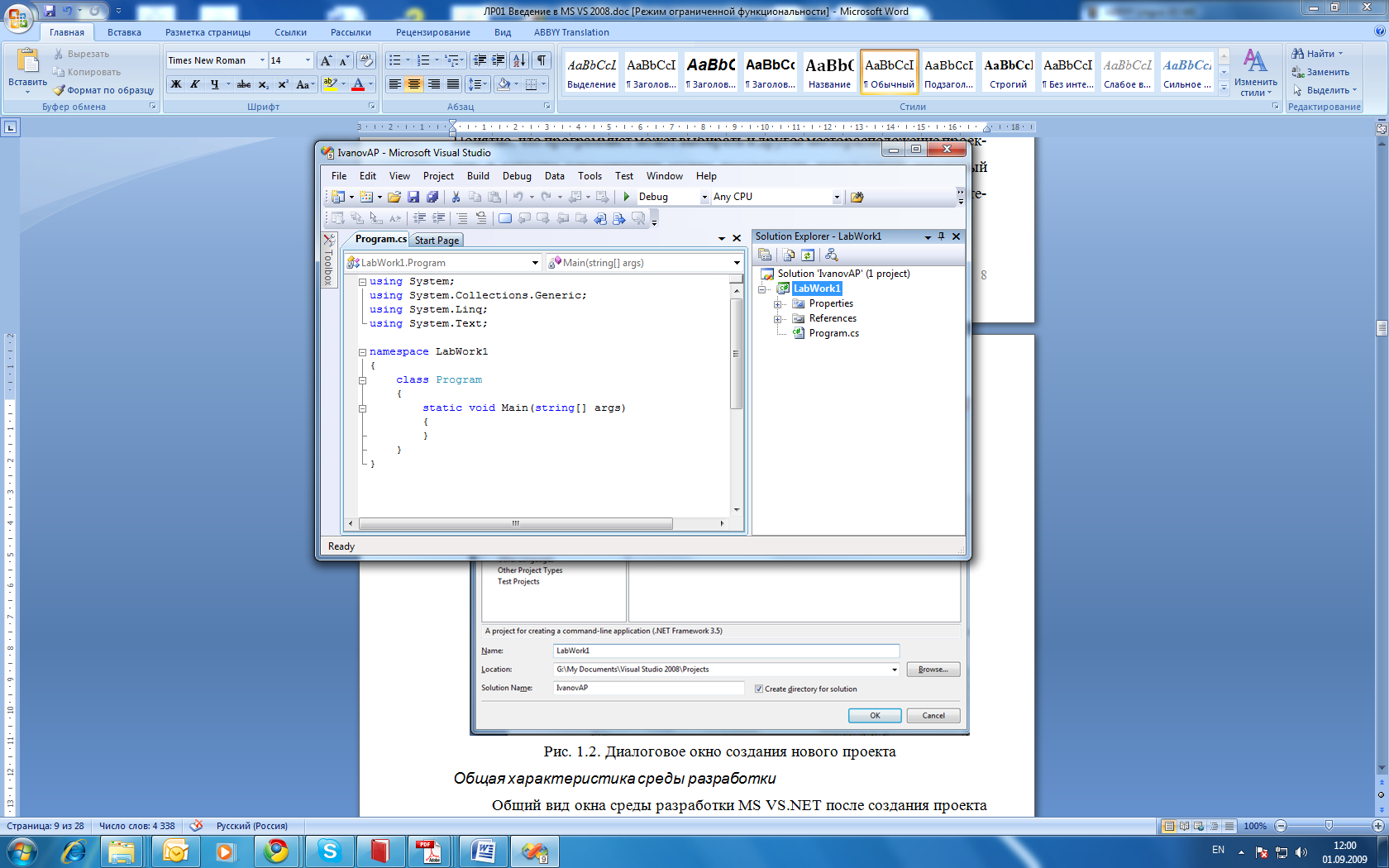
Task: Click the Word vertical scrollbar thumb
Action: tap(1382, 328)
